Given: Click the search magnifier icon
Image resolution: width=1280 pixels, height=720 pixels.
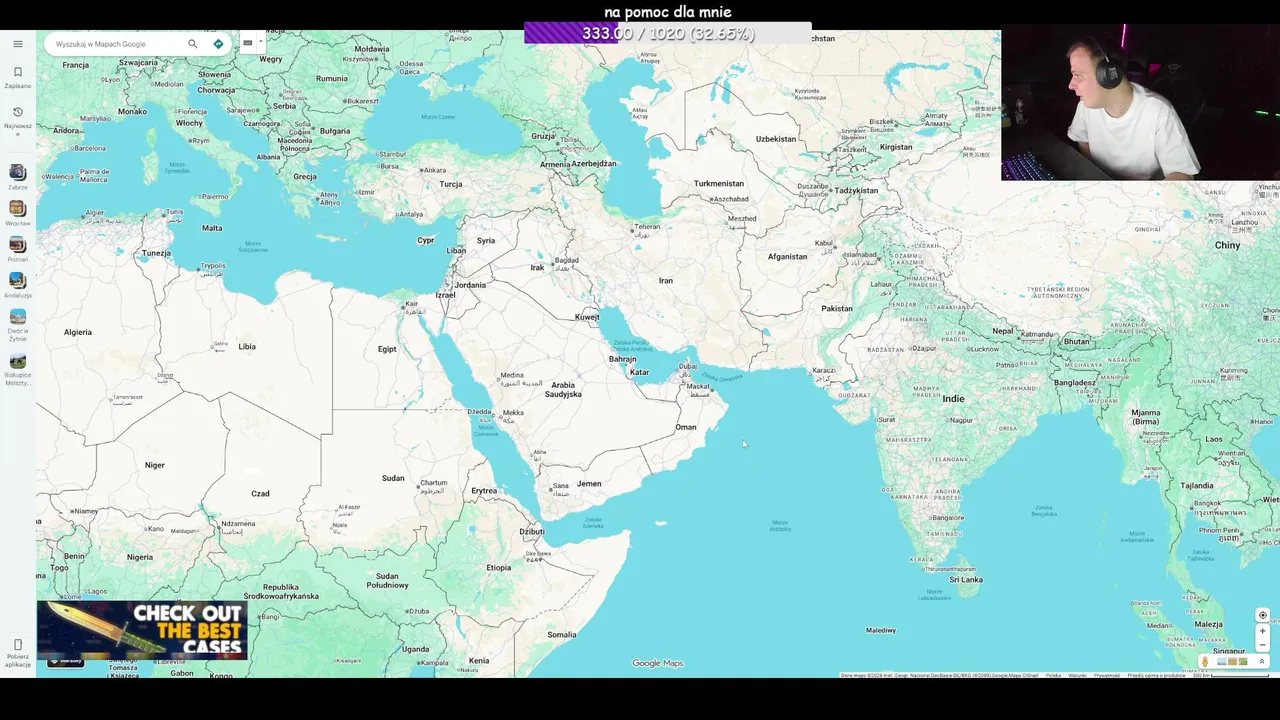Looking at the screenshot, I should [x=192, y=44].
